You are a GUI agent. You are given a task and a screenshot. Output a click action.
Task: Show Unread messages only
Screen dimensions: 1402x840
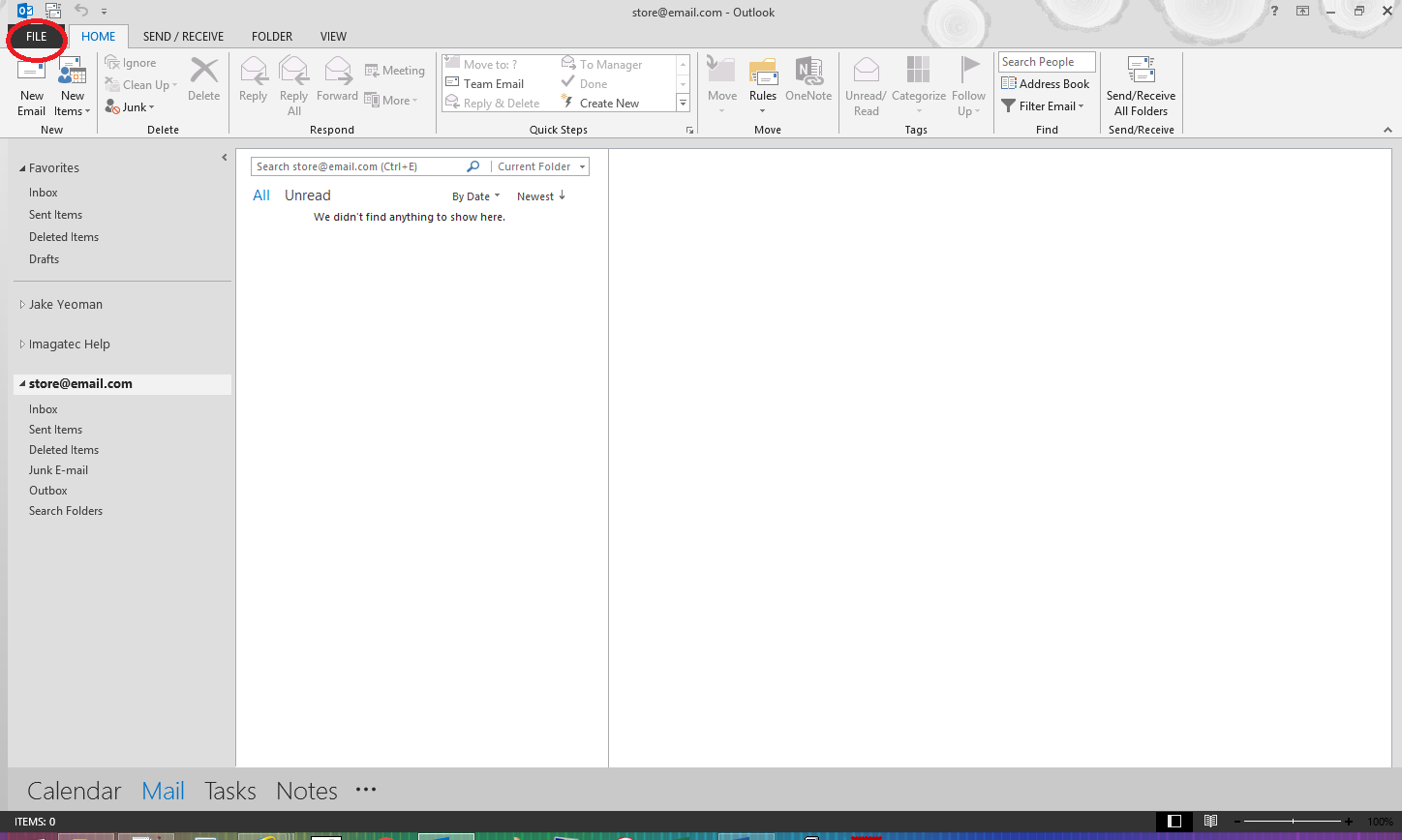pyautogui.click(x=307, y=195)
